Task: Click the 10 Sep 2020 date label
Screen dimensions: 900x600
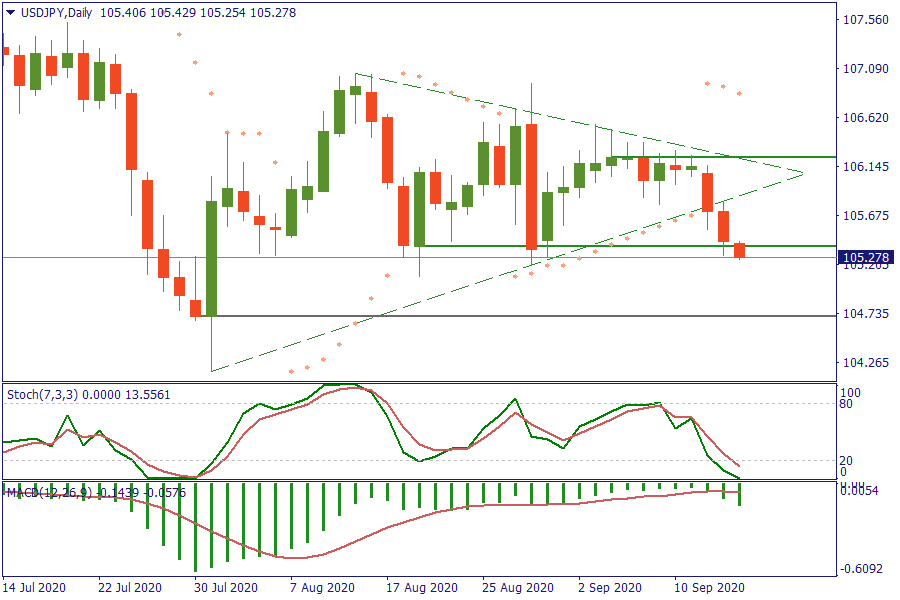Action: (709, 588)
